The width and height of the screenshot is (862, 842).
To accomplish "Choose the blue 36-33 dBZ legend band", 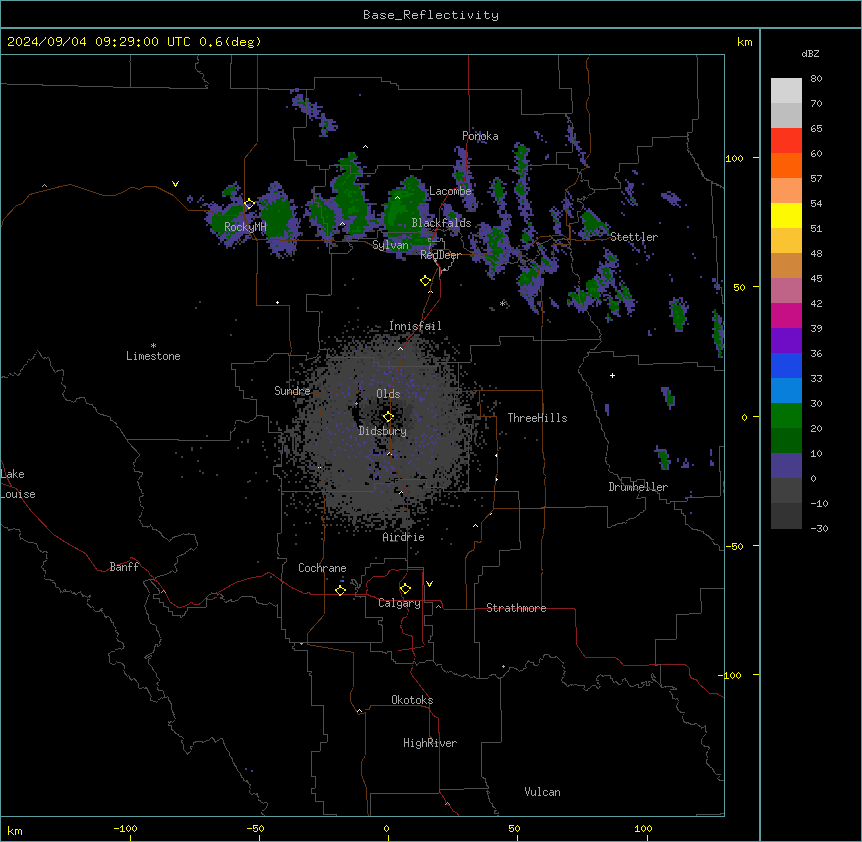I will click(x=786, y=365).
